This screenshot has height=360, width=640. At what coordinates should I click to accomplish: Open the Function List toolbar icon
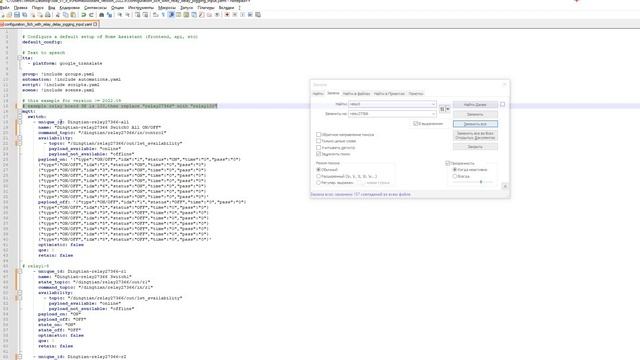tap(202, 15)
